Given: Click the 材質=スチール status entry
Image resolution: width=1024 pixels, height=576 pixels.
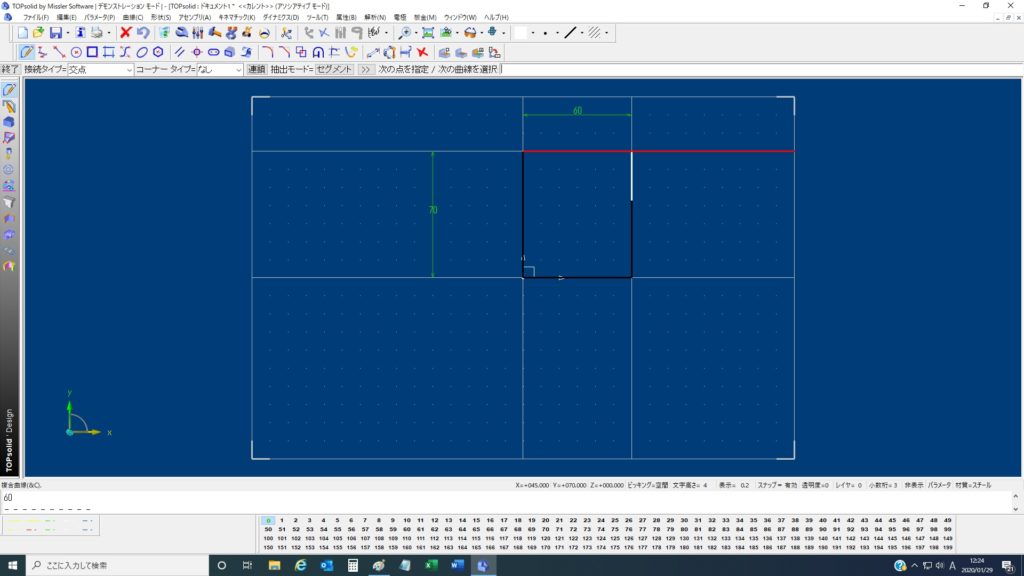Looking at the screenshot, I should click(x=973, y=485).
